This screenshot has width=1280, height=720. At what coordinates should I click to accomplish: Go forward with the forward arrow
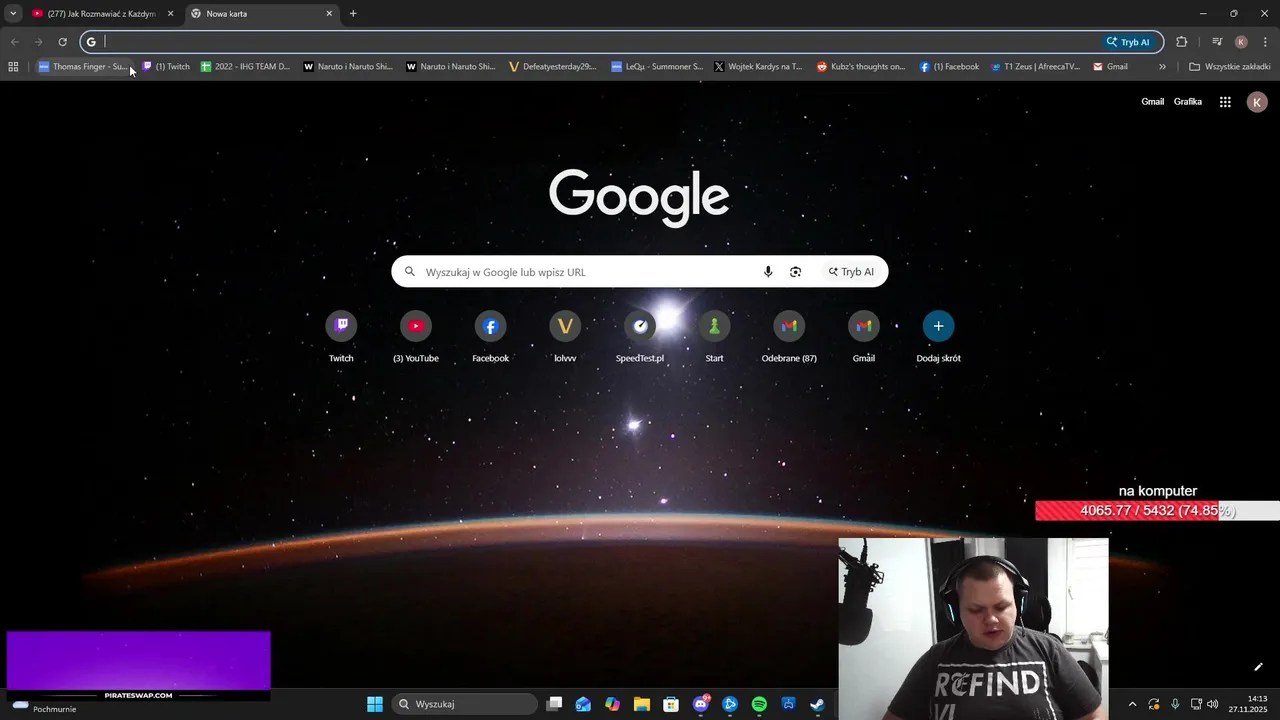pyautogui.click(x=38, y=42)
